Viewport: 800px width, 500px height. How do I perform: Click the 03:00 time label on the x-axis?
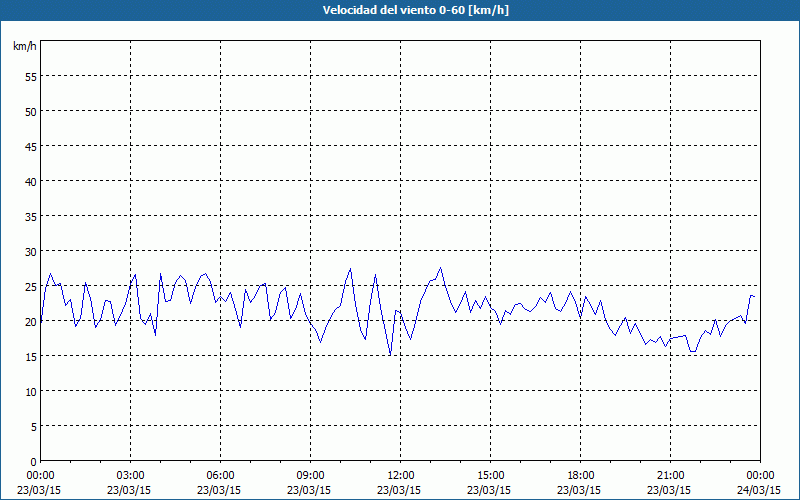tap(131, 476)
